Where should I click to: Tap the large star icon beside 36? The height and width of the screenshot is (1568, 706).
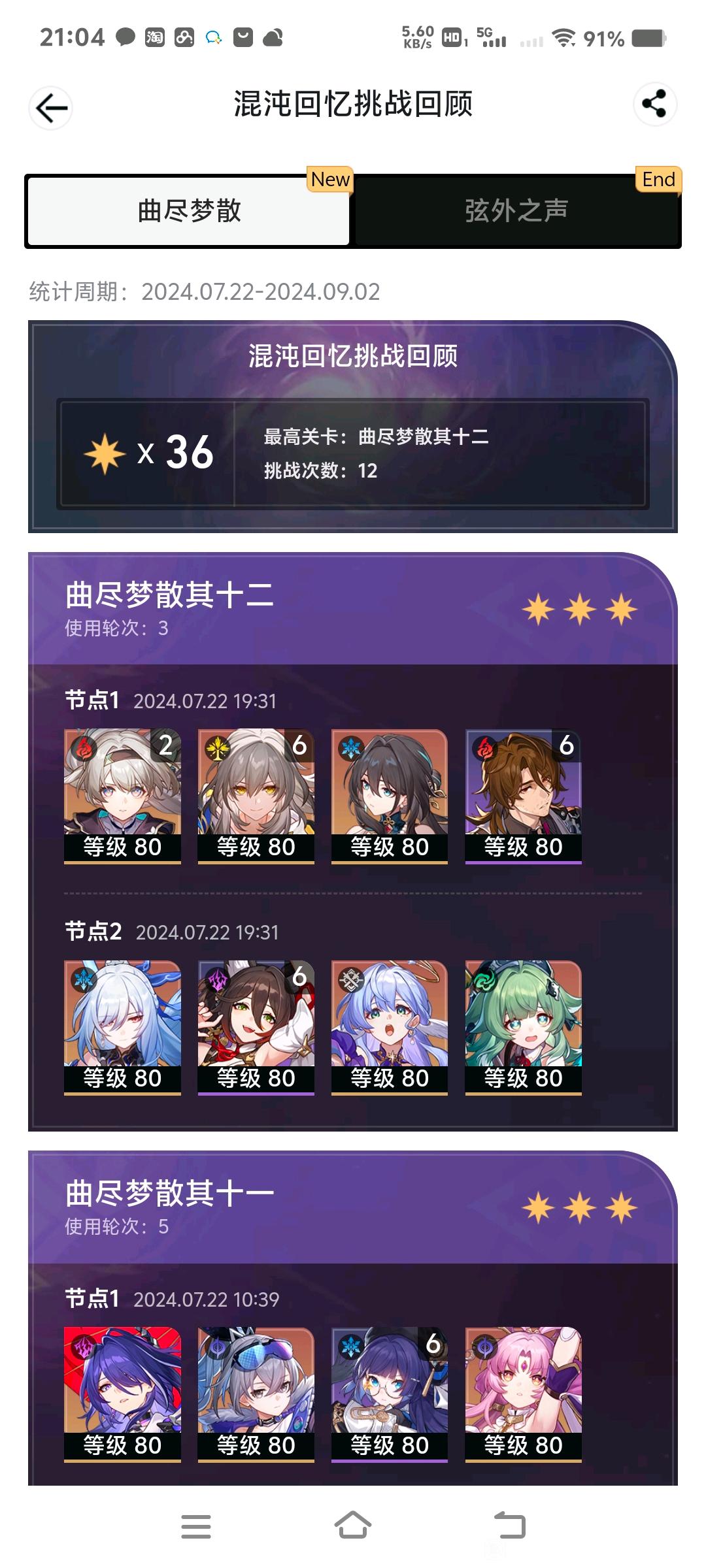point(105,452)
